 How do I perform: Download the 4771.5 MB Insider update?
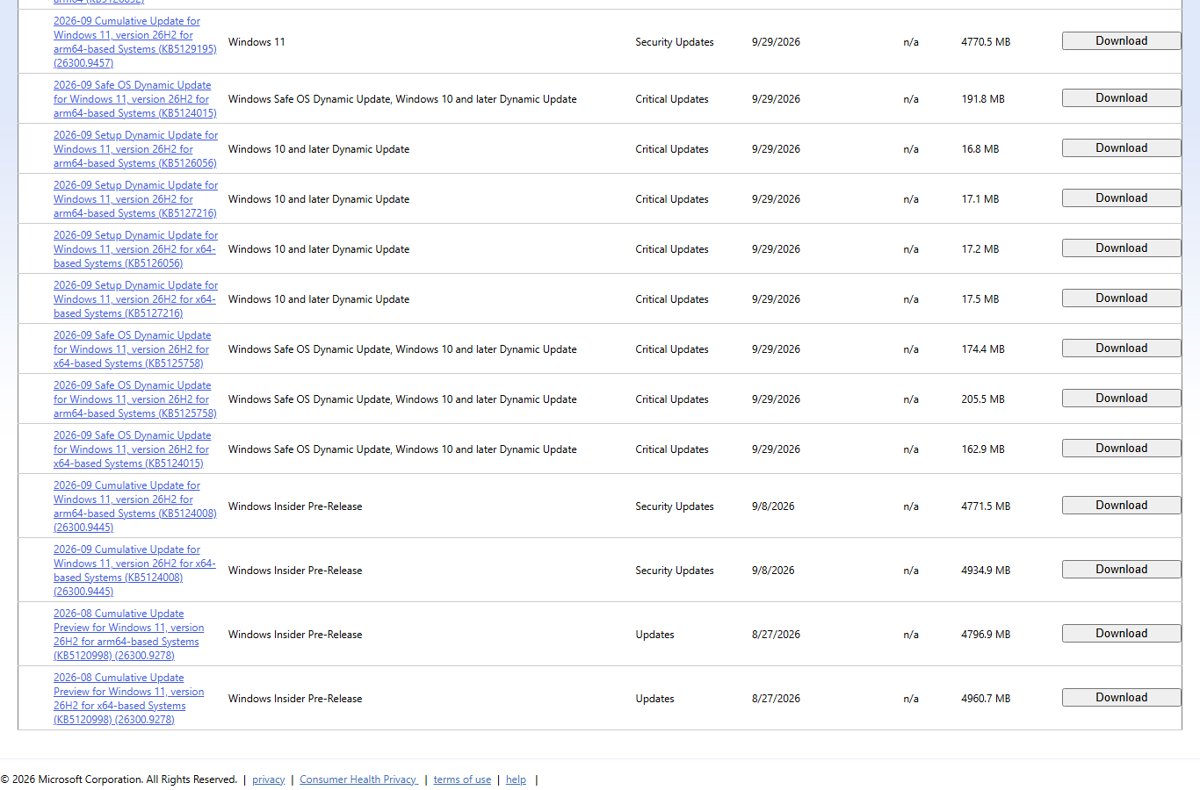pyautogui.click(x=1121, y=505)
